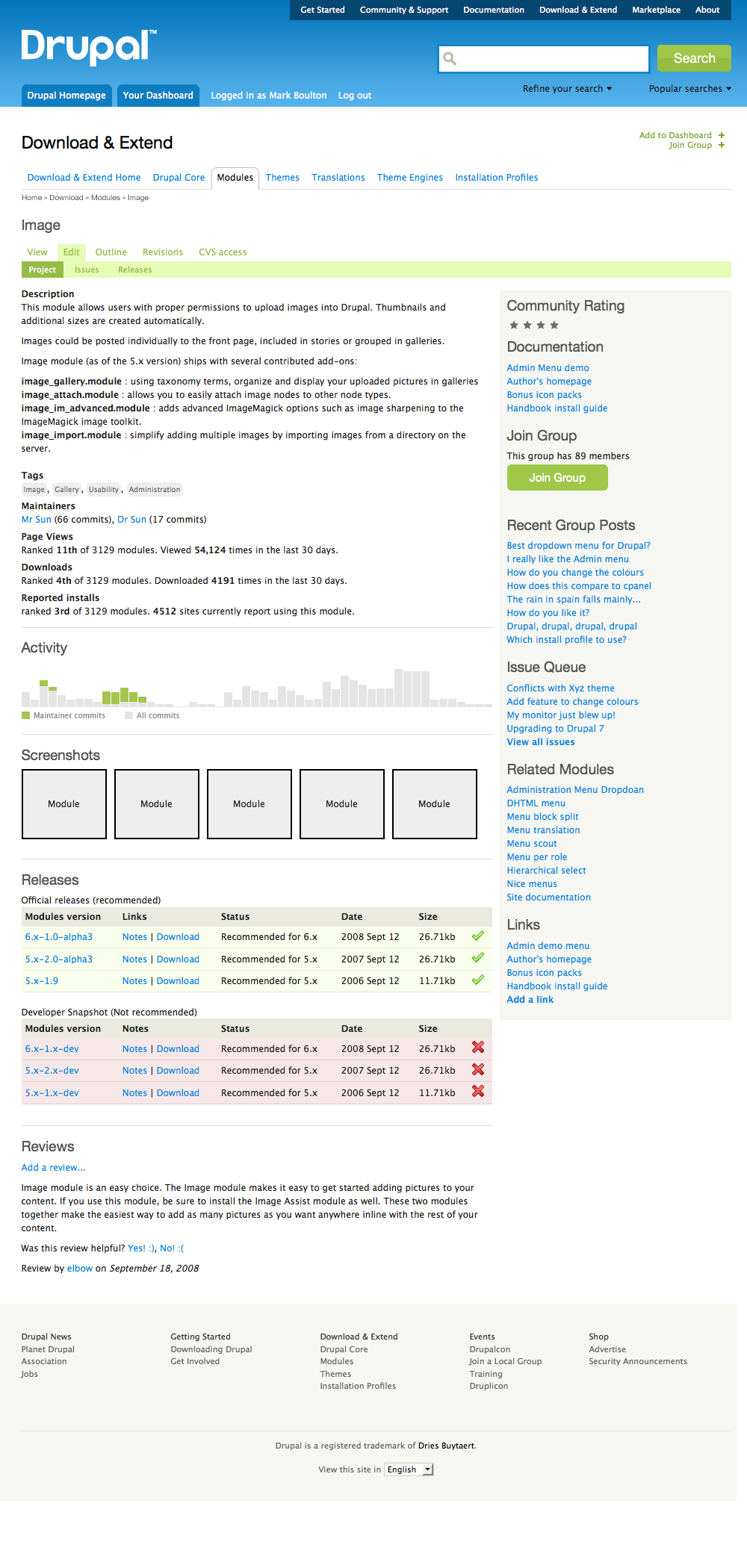Click the green Search button
The width and height of the screenshot is (747, 1568).
click(x=694, y=58)
